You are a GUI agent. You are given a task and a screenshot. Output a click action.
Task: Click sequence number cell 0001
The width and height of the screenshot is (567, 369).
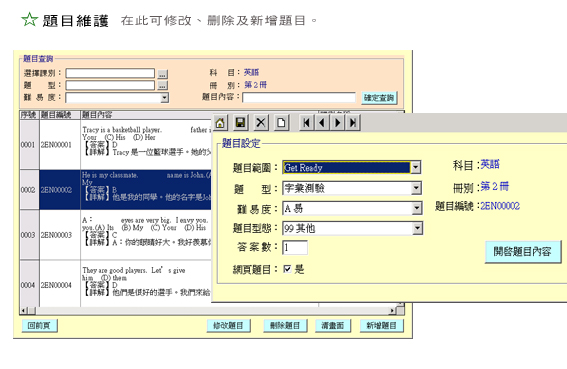(x=29, y=145)
